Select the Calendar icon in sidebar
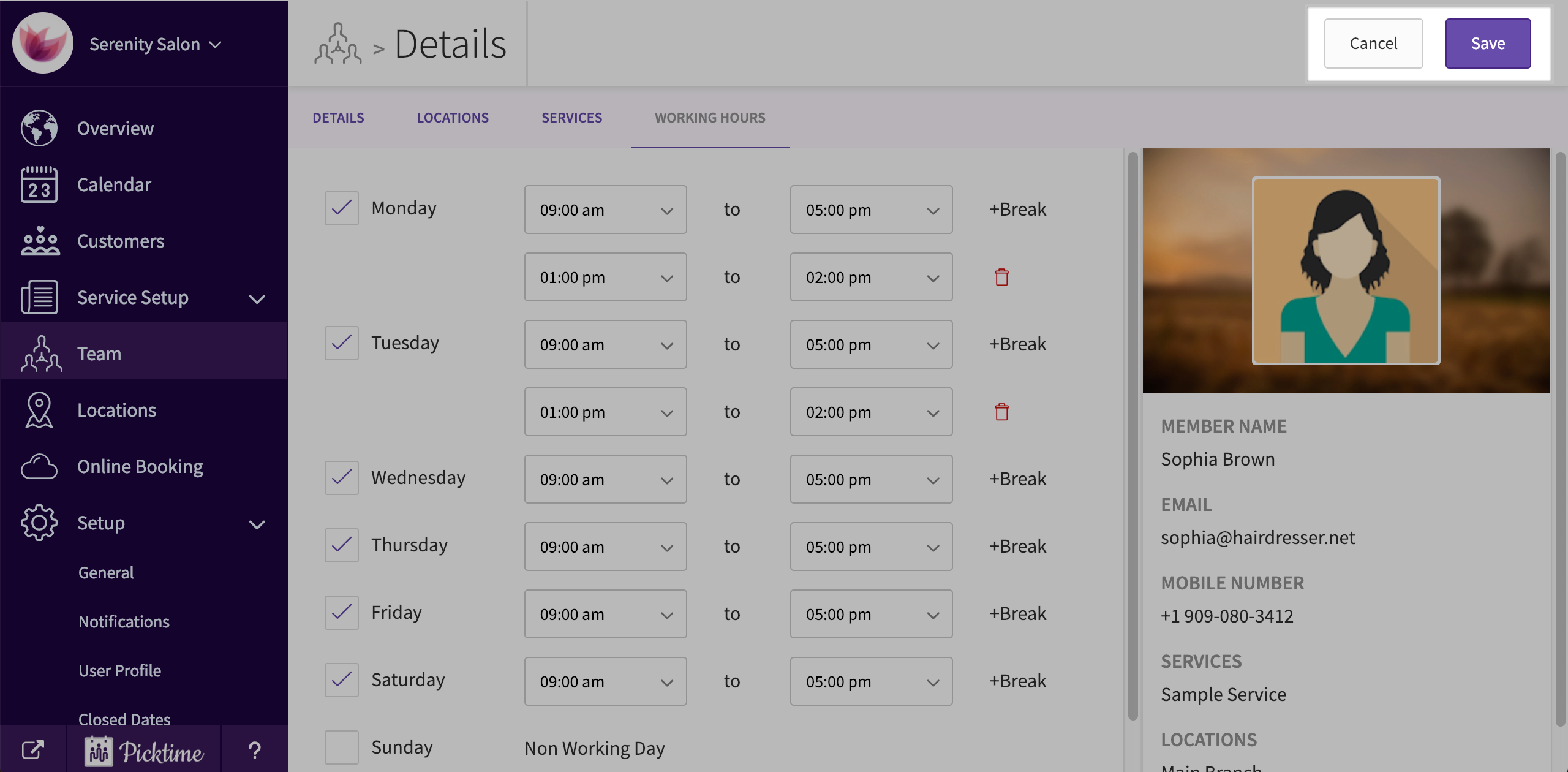 (x=39, y=184)
